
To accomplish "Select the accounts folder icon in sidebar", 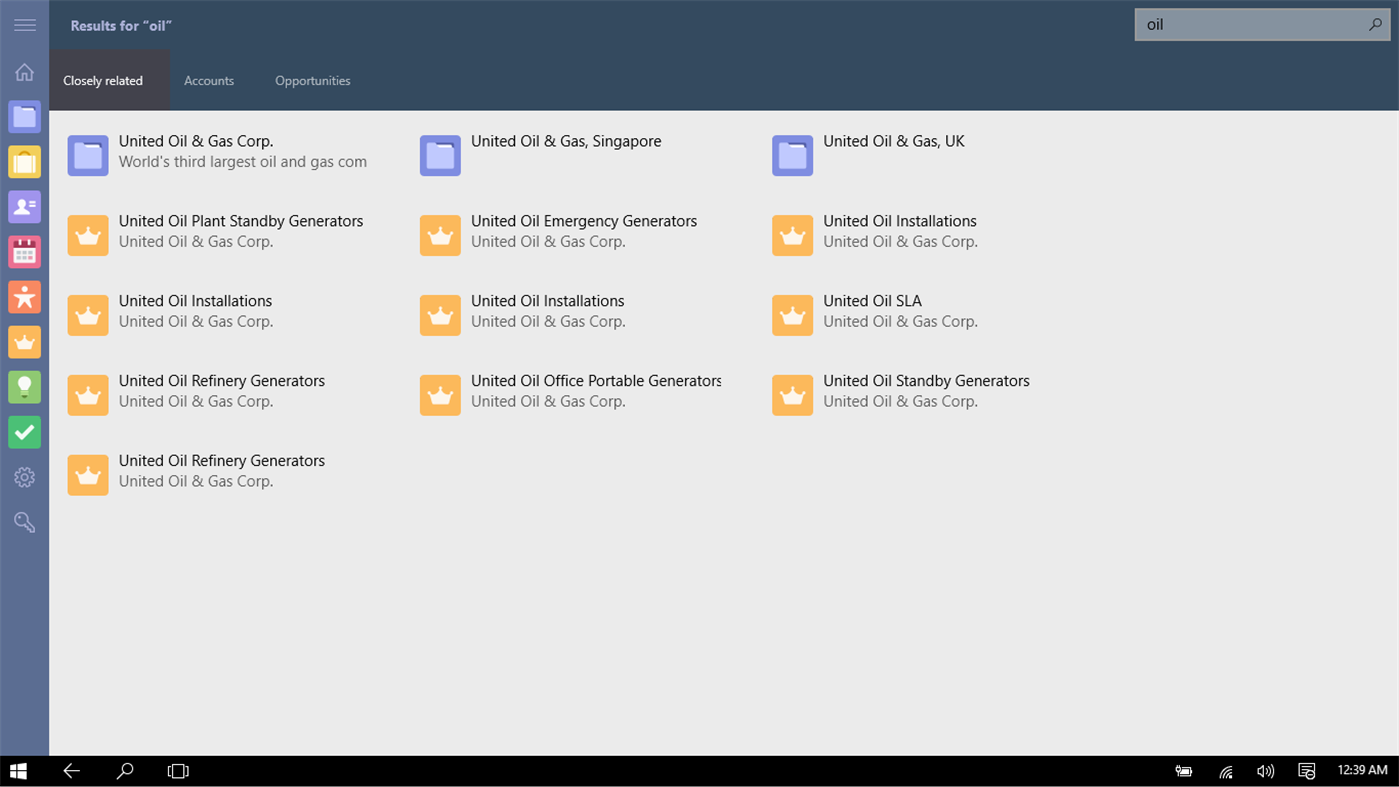I will pos(24,116).
